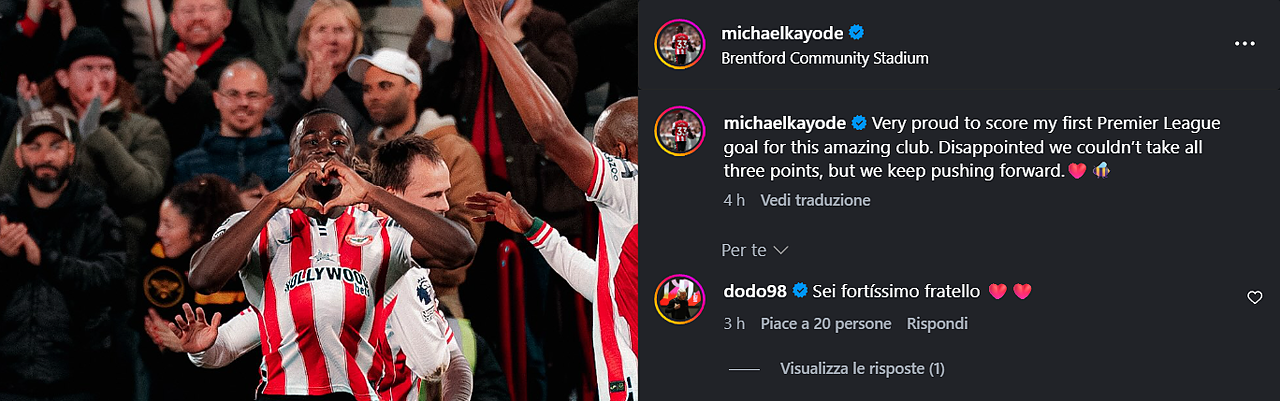Reply to dodo98 using Rispondi
Screen dimensions: 1280x401
[x=937, y=324]
